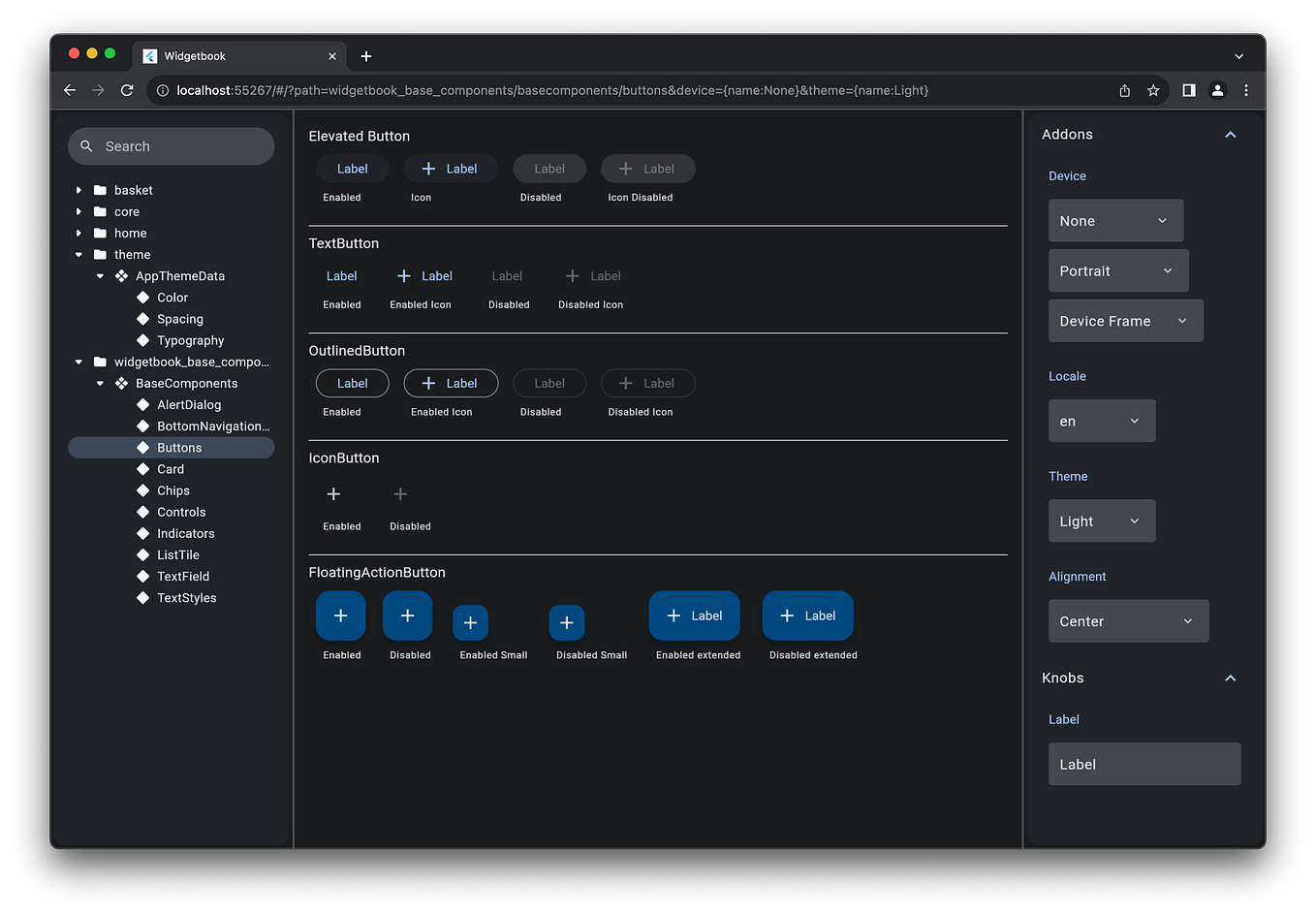Collapse the Addons panel chevron
The width and height of the screenshot is (1316, 915).
tap(1231, 135)
